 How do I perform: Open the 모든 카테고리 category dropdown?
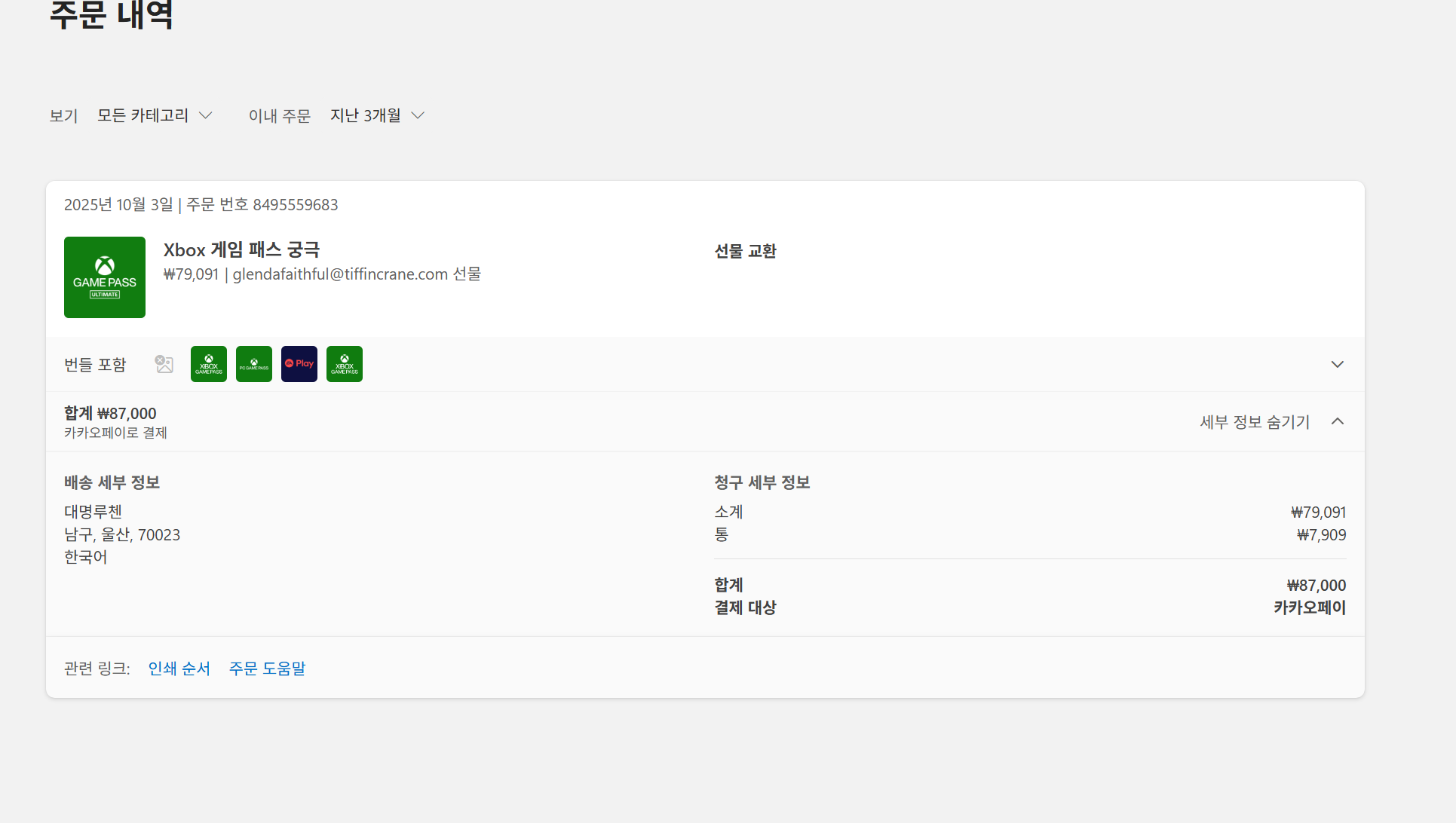click(155, 115)
